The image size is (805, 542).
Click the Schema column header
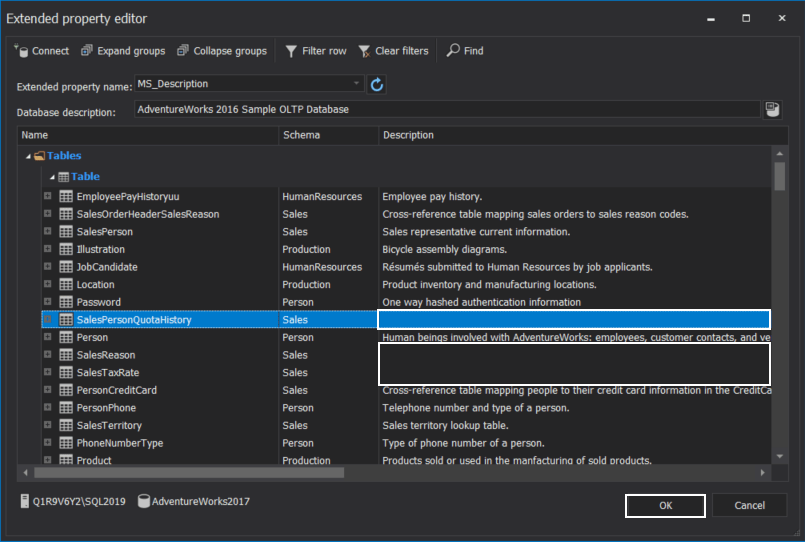329,135
